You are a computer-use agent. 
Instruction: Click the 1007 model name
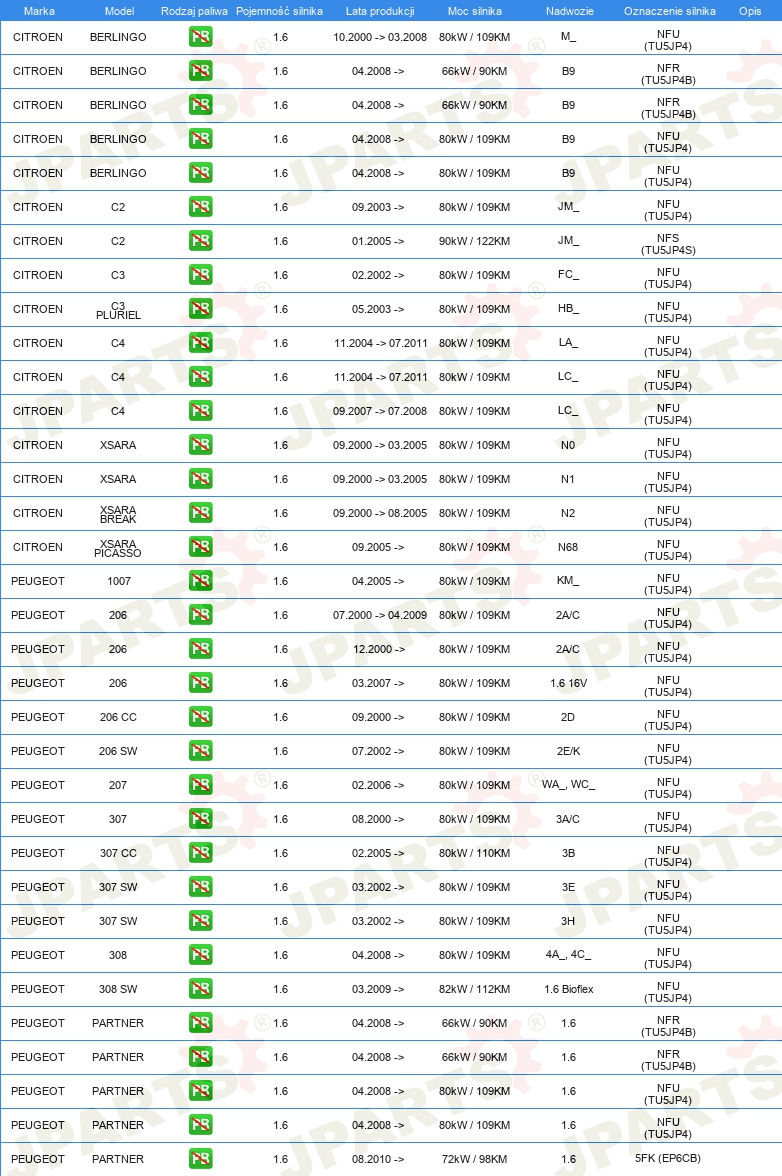tap(118, 580)
